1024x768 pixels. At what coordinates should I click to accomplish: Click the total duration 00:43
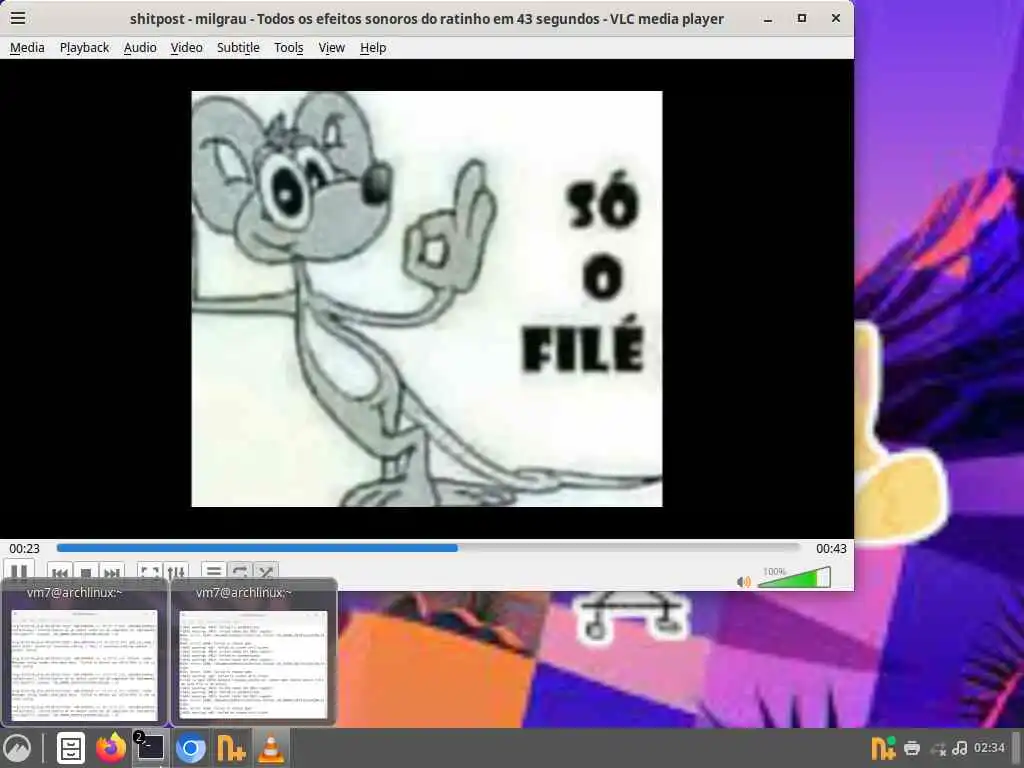click(831, 549)
